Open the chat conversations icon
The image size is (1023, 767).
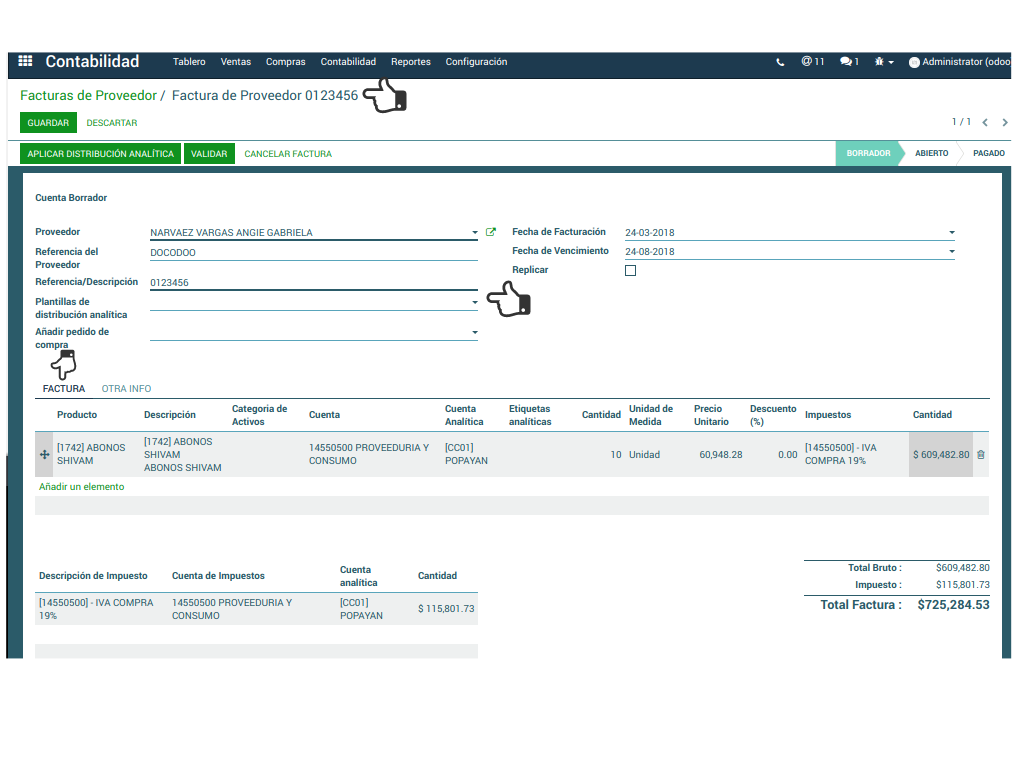tap(849, 62)
